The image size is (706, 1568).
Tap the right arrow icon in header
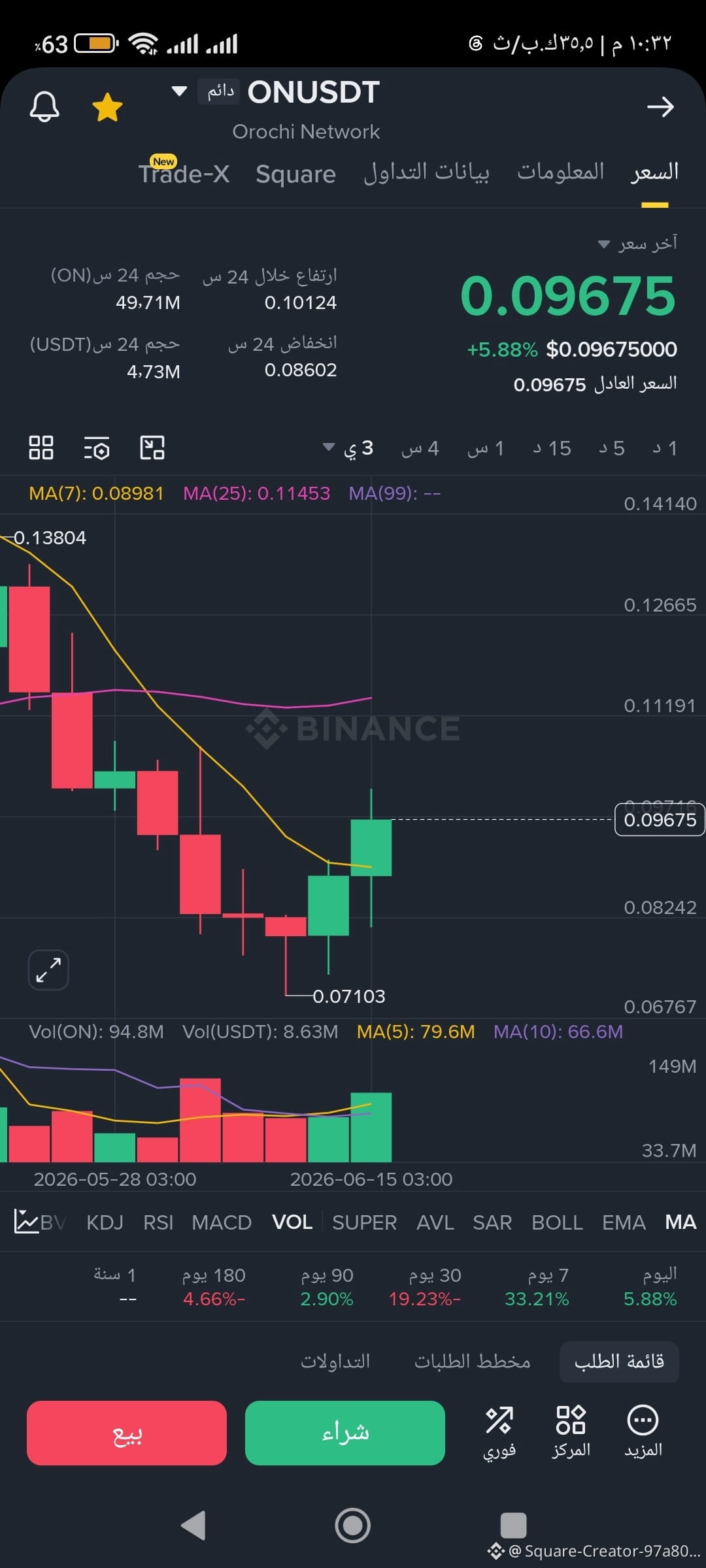[660, 106]
